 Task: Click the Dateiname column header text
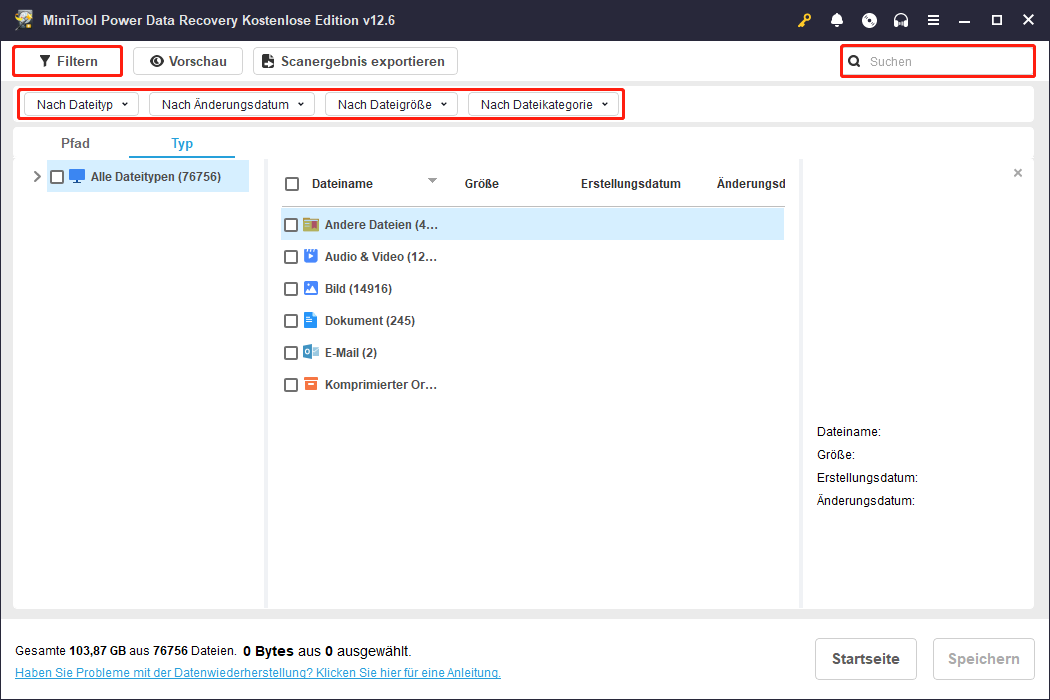(342, 184)
